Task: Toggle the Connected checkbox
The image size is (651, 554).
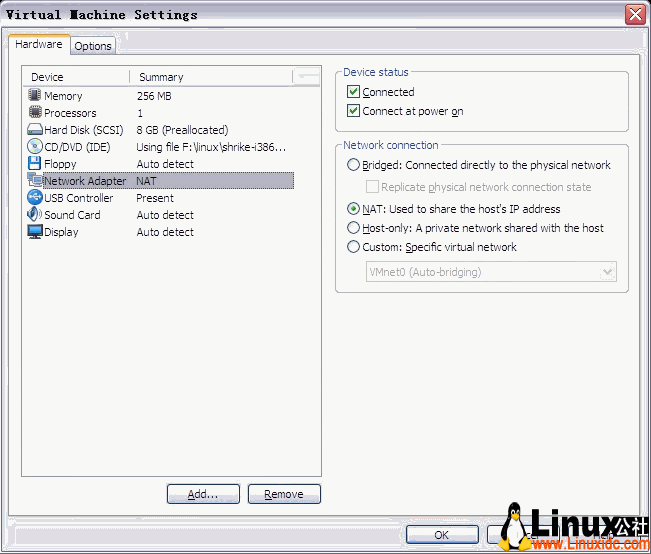Action: pyautogui.click(x=353, y=91)
